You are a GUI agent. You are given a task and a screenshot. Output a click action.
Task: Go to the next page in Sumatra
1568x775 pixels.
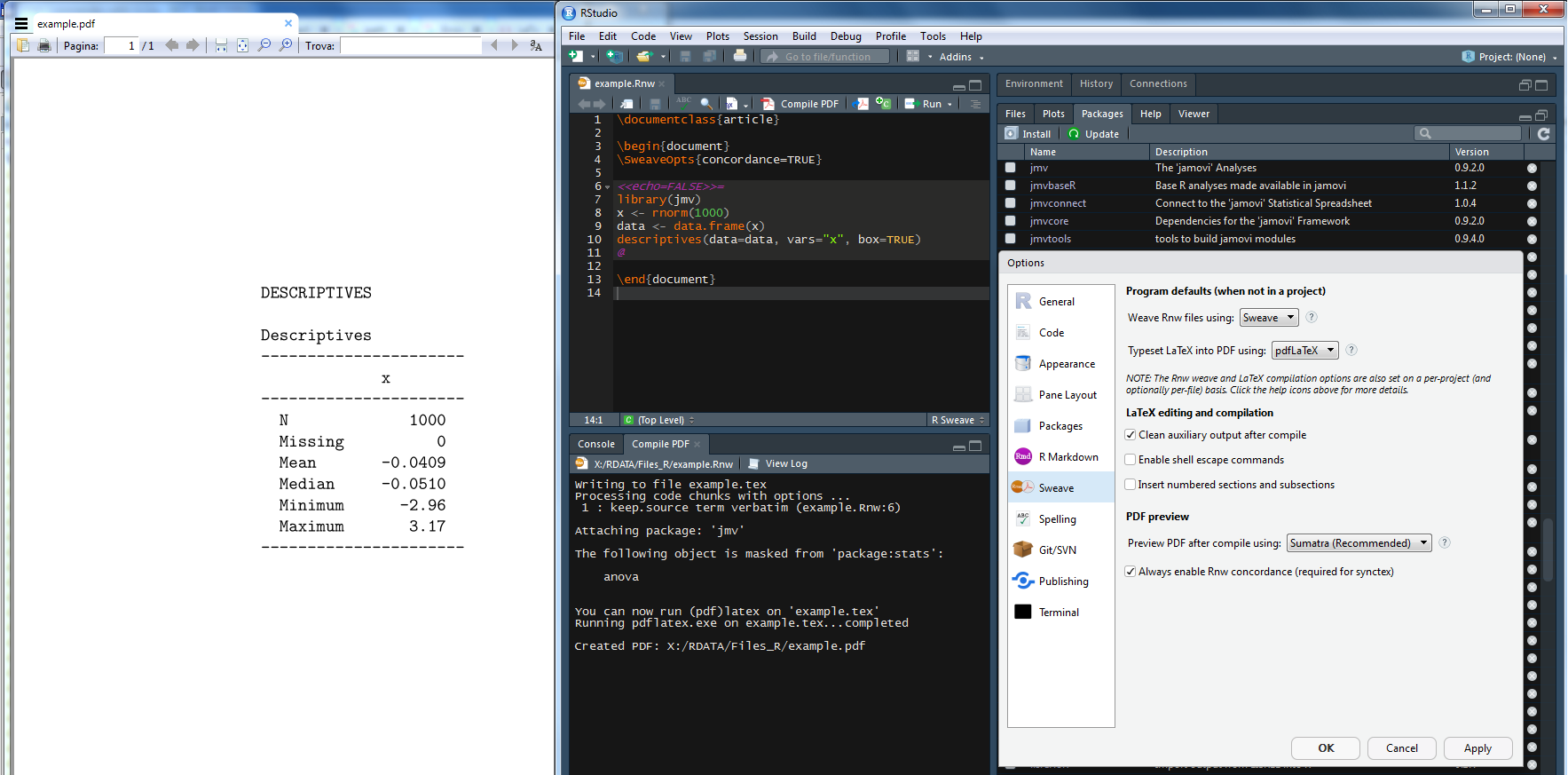pos(193,45)
